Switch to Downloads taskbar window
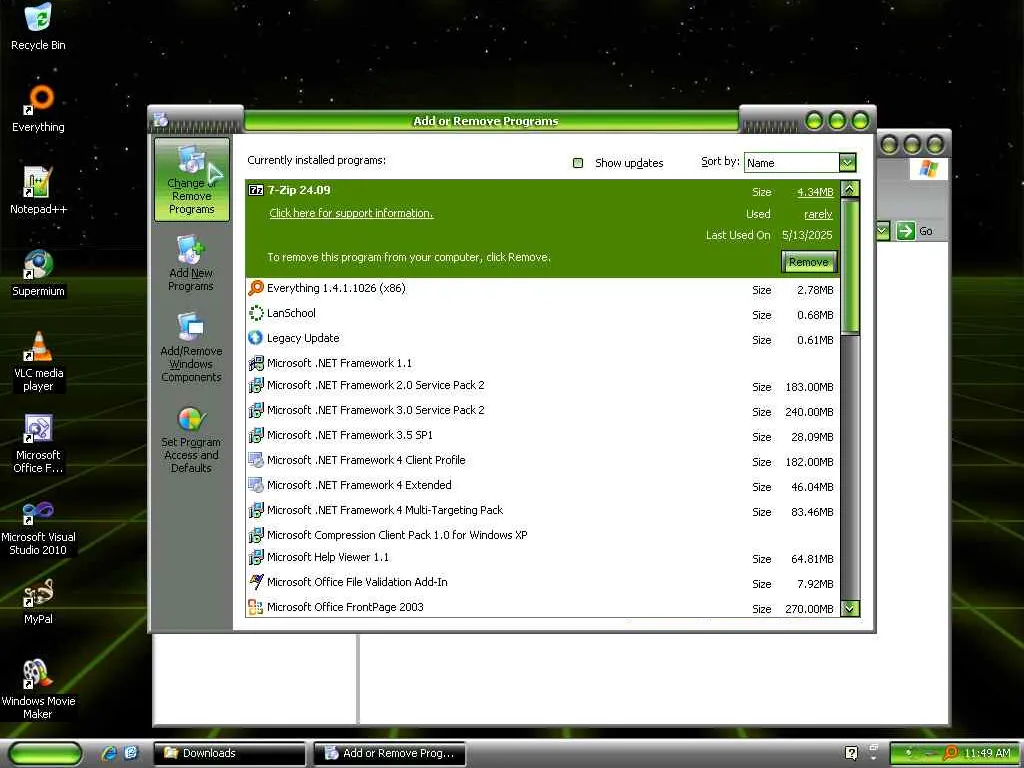 tap(229, 753)
